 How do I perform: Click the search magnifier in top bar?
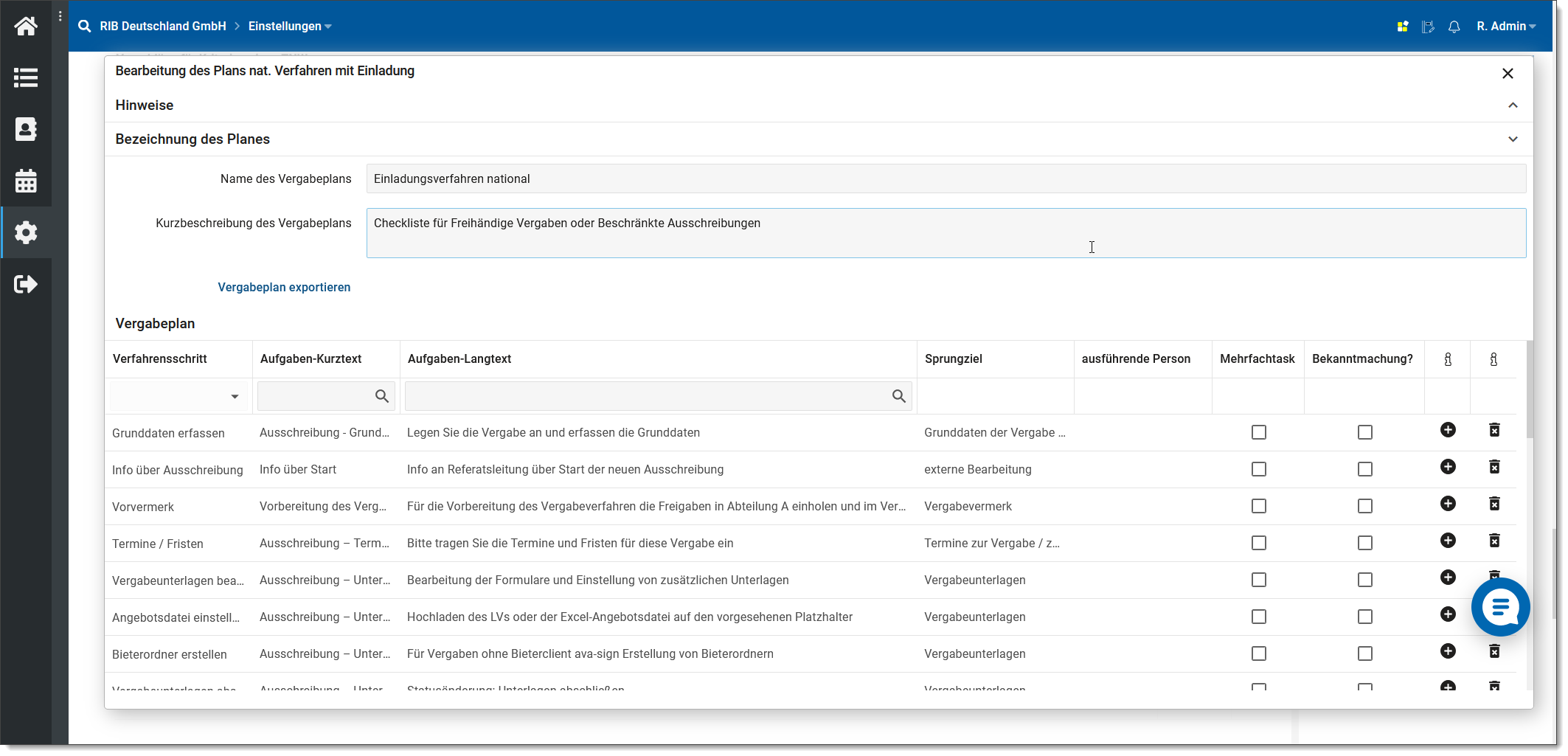point(85,27)
